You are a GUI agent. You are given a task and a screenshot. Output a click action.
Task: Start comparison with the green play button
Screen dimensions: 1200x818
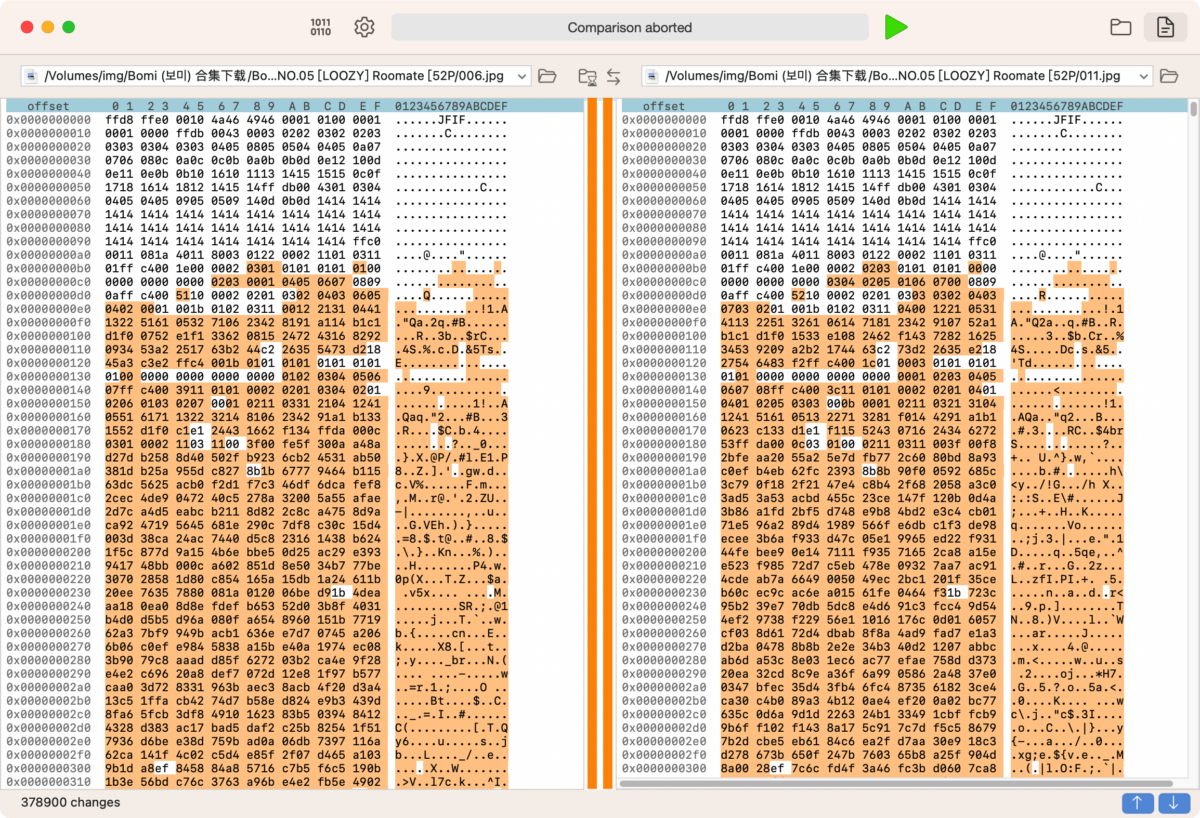(896, 27)
